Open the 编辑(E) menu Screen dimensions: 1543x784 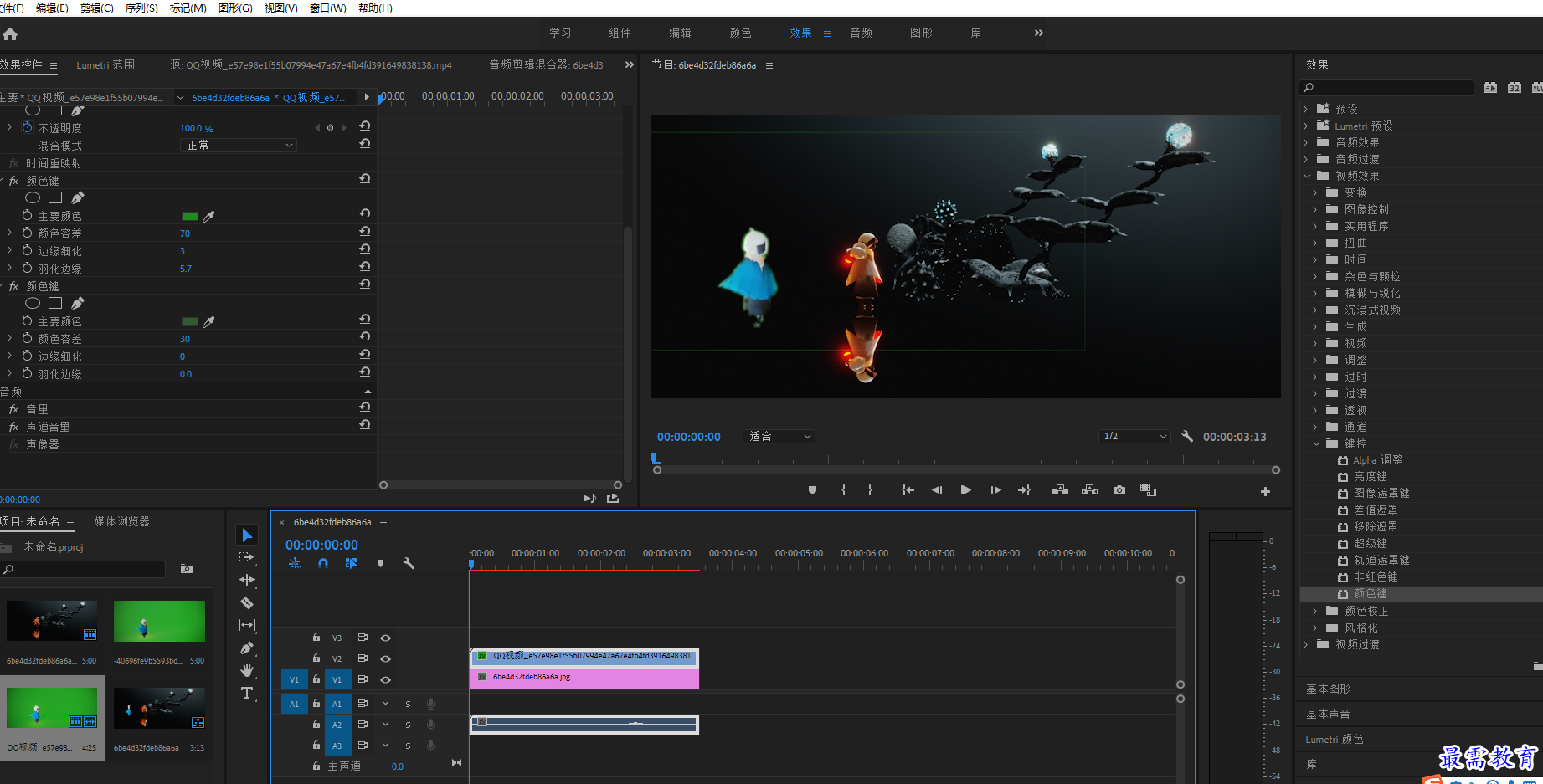pyautogui.click(x=52, y=8)
